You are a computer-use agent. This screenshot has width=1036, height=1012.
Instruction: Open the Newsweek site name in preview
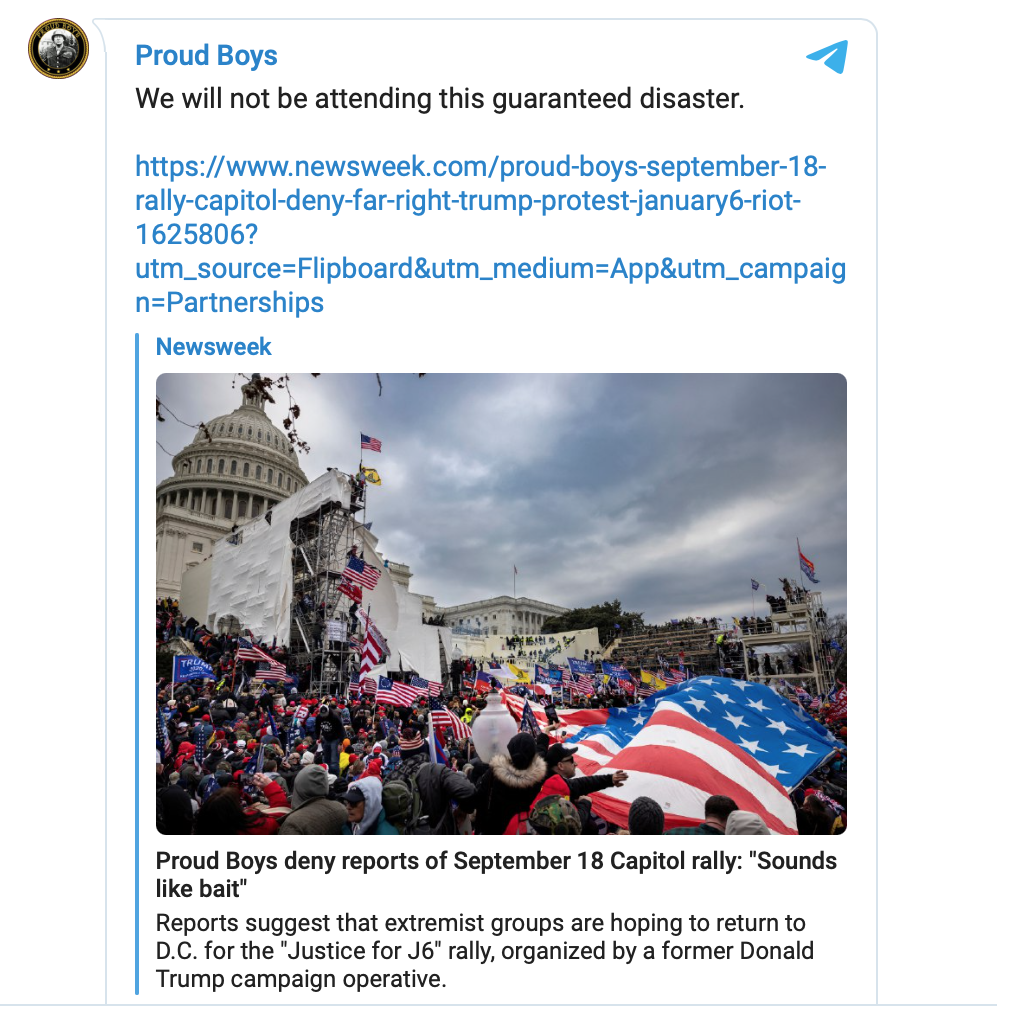[x=213, y=347]
